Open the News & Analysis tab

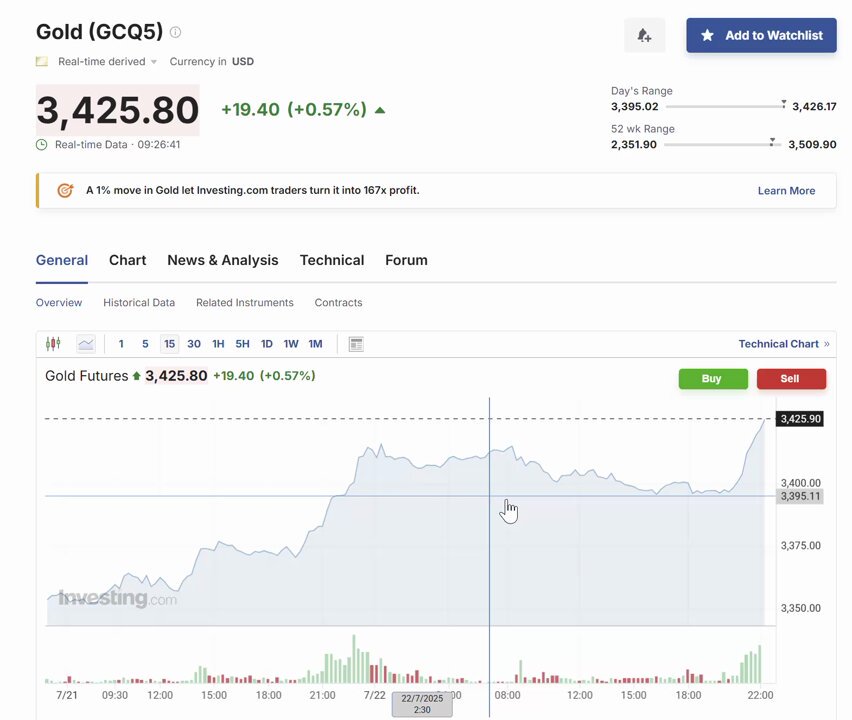(x=223, y=260)
